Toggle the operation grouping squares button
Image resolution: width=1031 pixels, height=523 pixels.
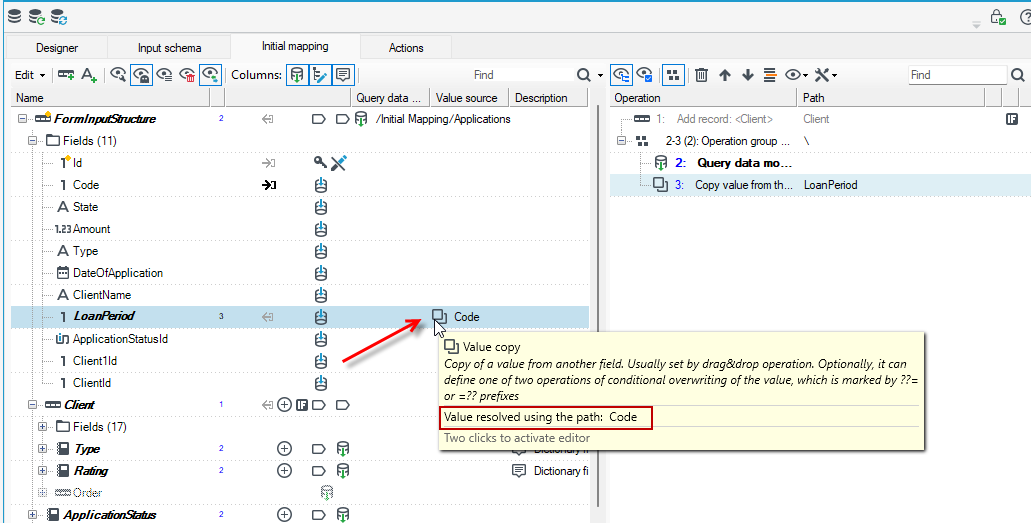[673, 75]
